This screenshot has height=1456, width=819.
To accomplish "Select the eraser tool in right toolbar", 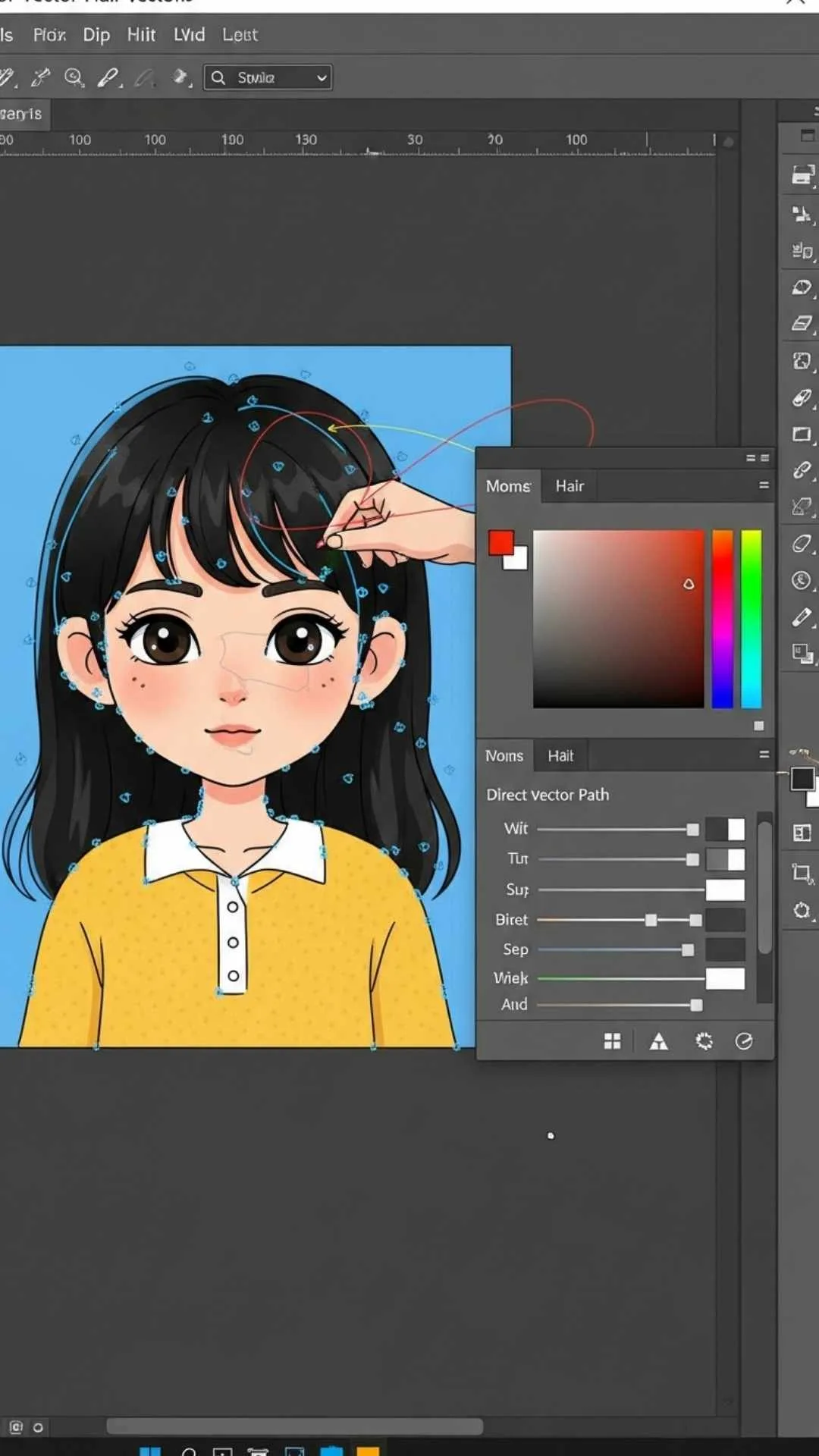I will [802, 324].
